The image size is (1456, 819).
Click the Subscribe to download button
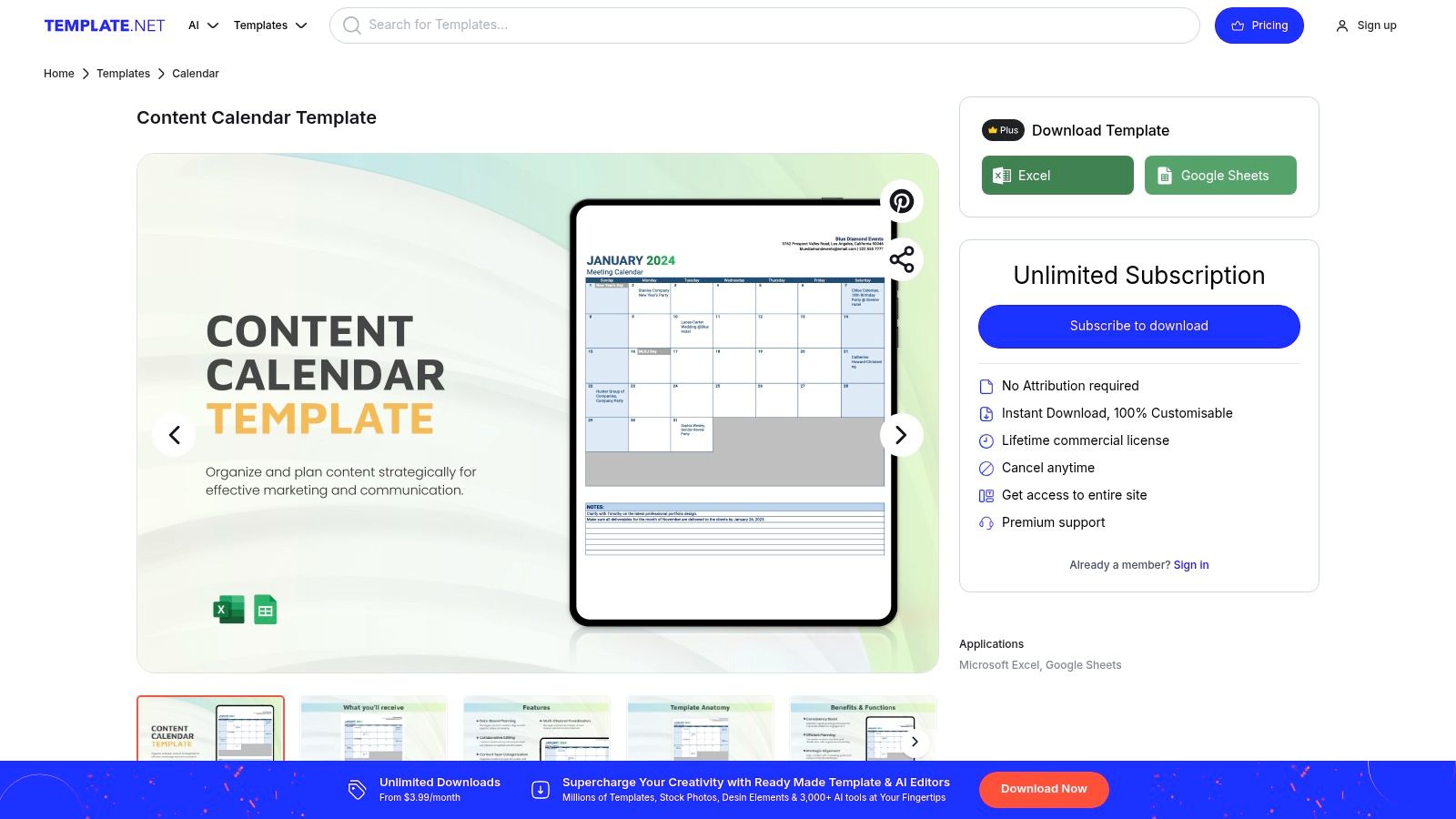click(1138, 326)
